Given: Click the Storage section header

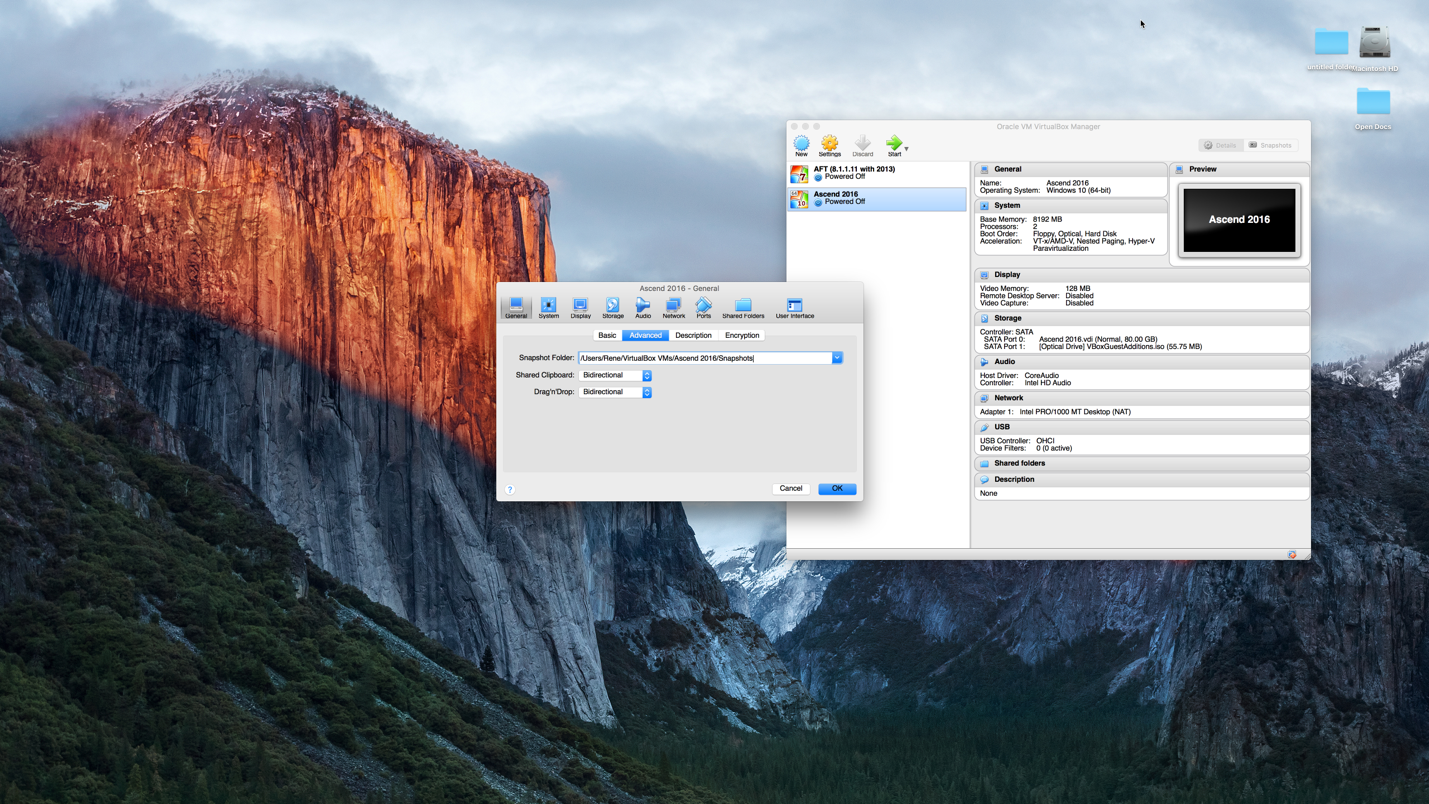Looking at the screenshot, I should point(1142,319).
